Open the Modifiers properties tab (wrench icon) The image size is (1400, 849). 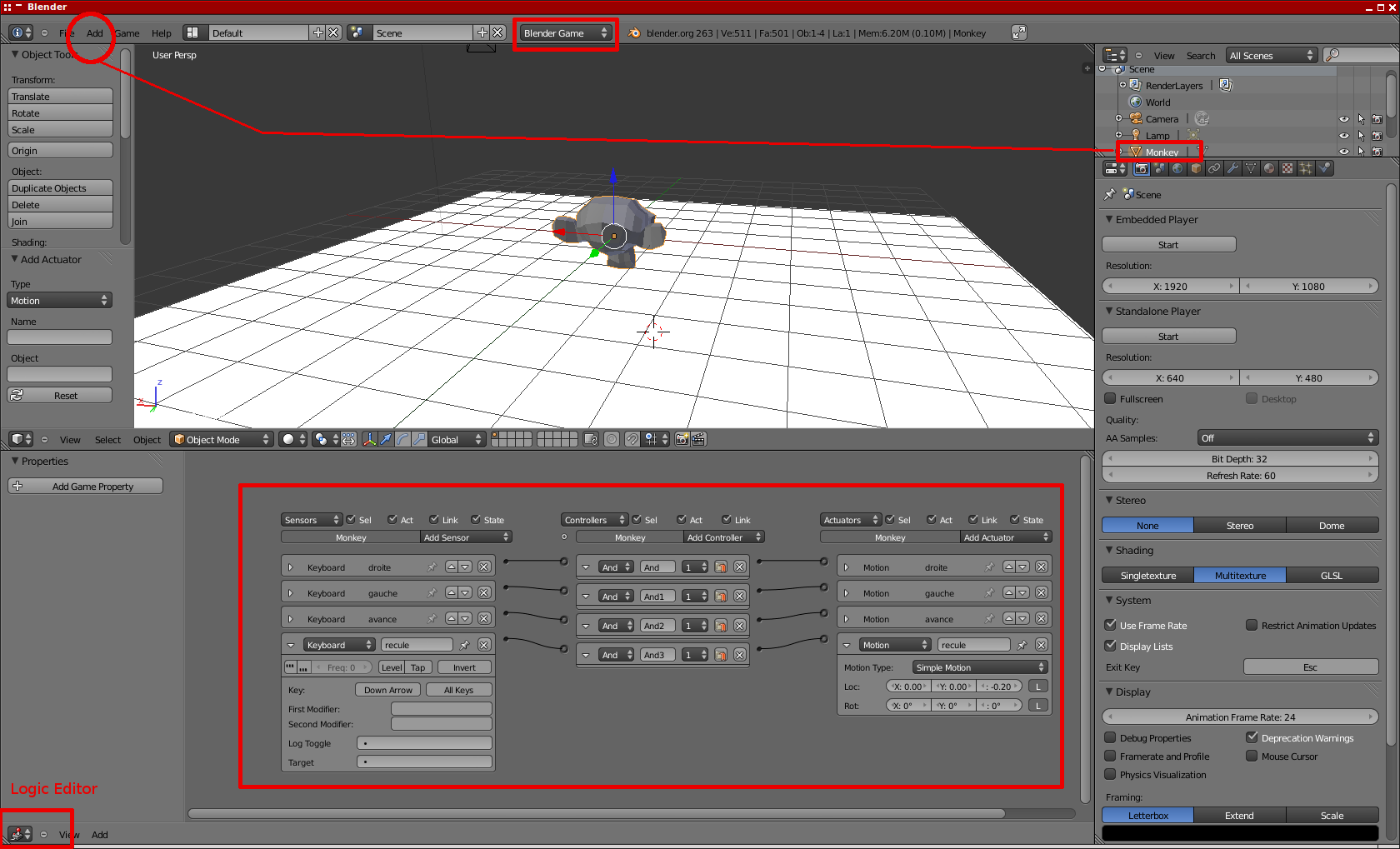click(x=1232, y=168)
